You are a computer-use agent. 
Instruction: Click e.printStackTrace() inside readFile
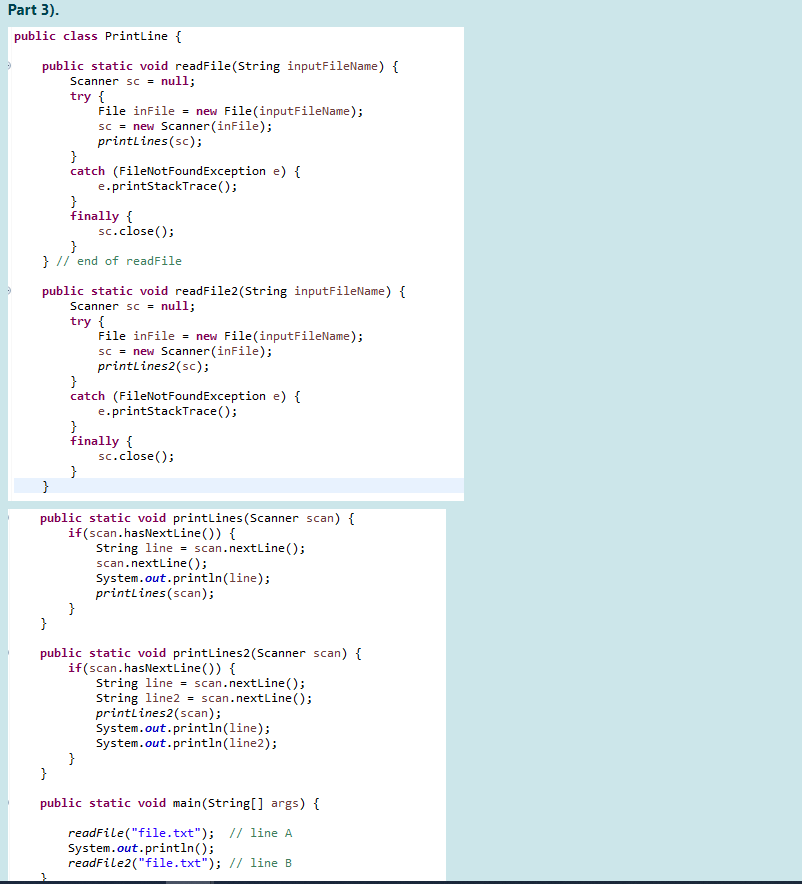tap(168, 186)
